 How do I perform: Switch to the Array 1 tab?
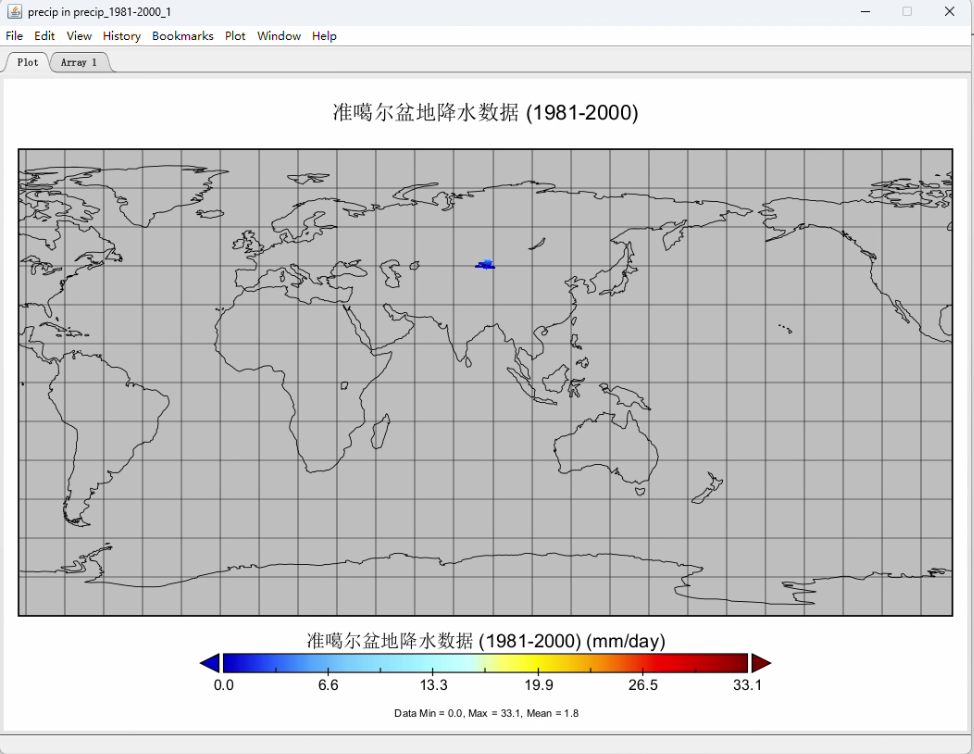[79, 62]
